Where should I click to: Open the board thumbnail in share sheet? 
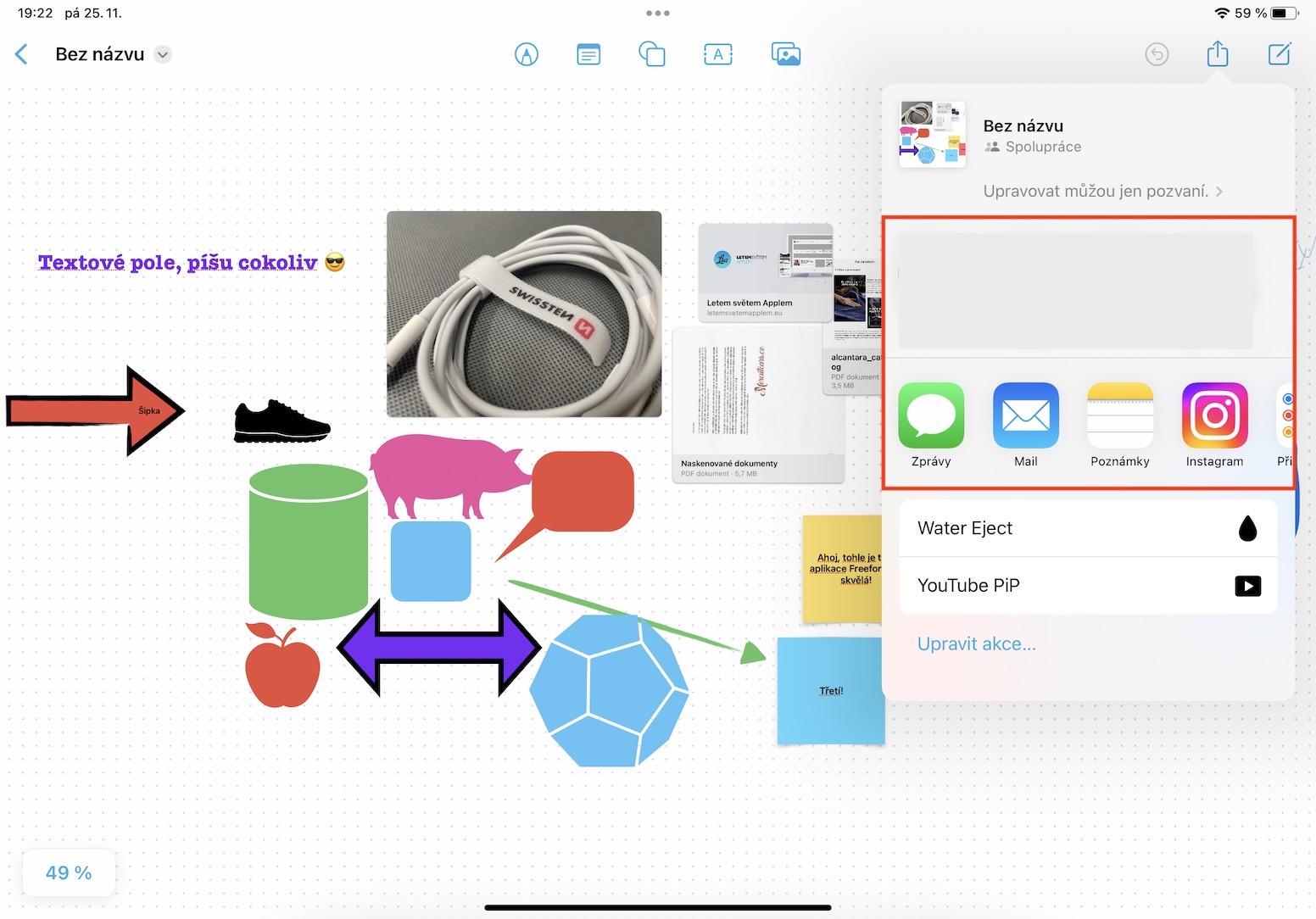pyautogui.click(x=933, y=135)
